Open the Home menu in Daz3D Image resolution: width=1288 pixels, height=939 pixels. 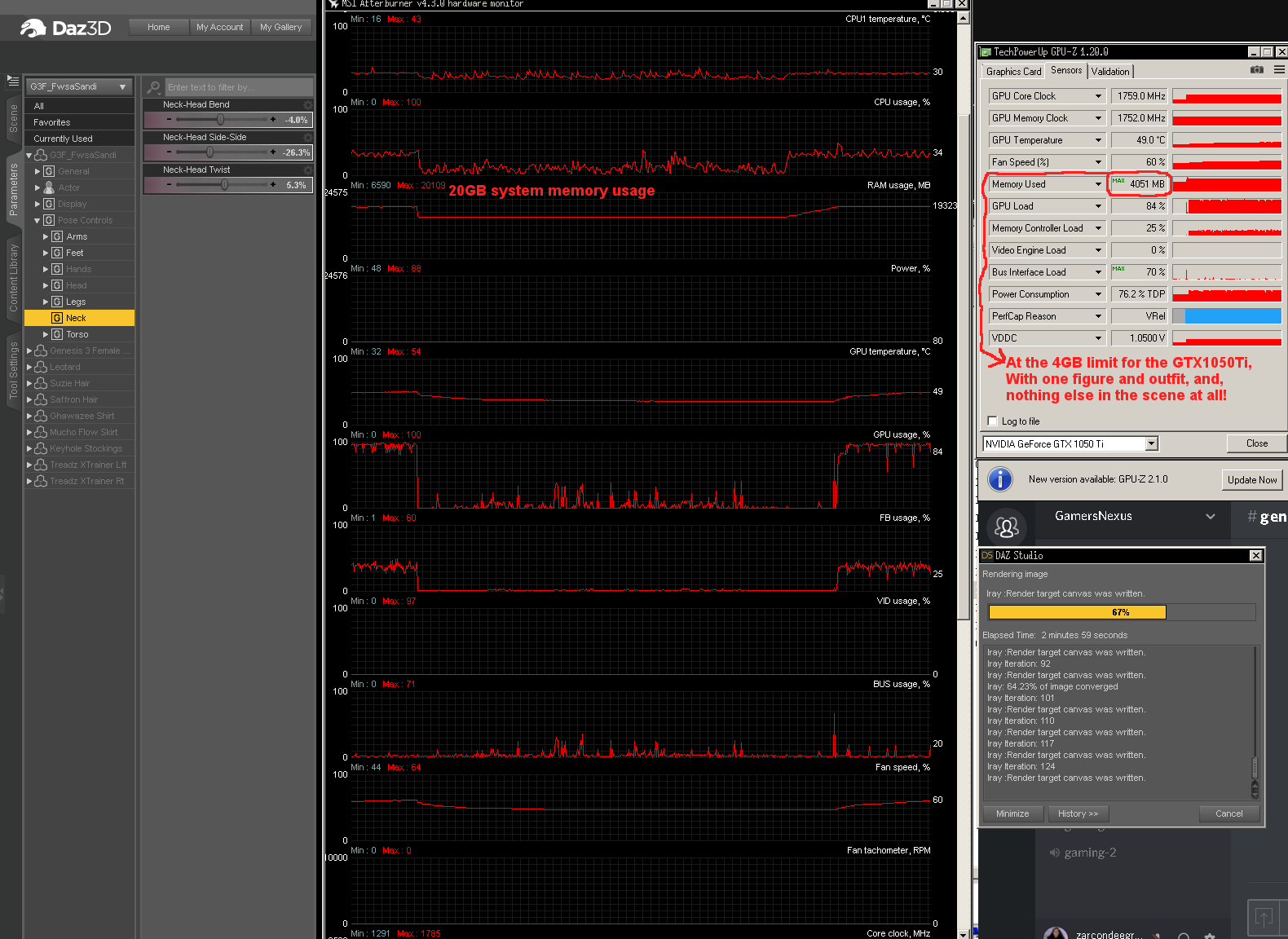(x=159, y=27)
